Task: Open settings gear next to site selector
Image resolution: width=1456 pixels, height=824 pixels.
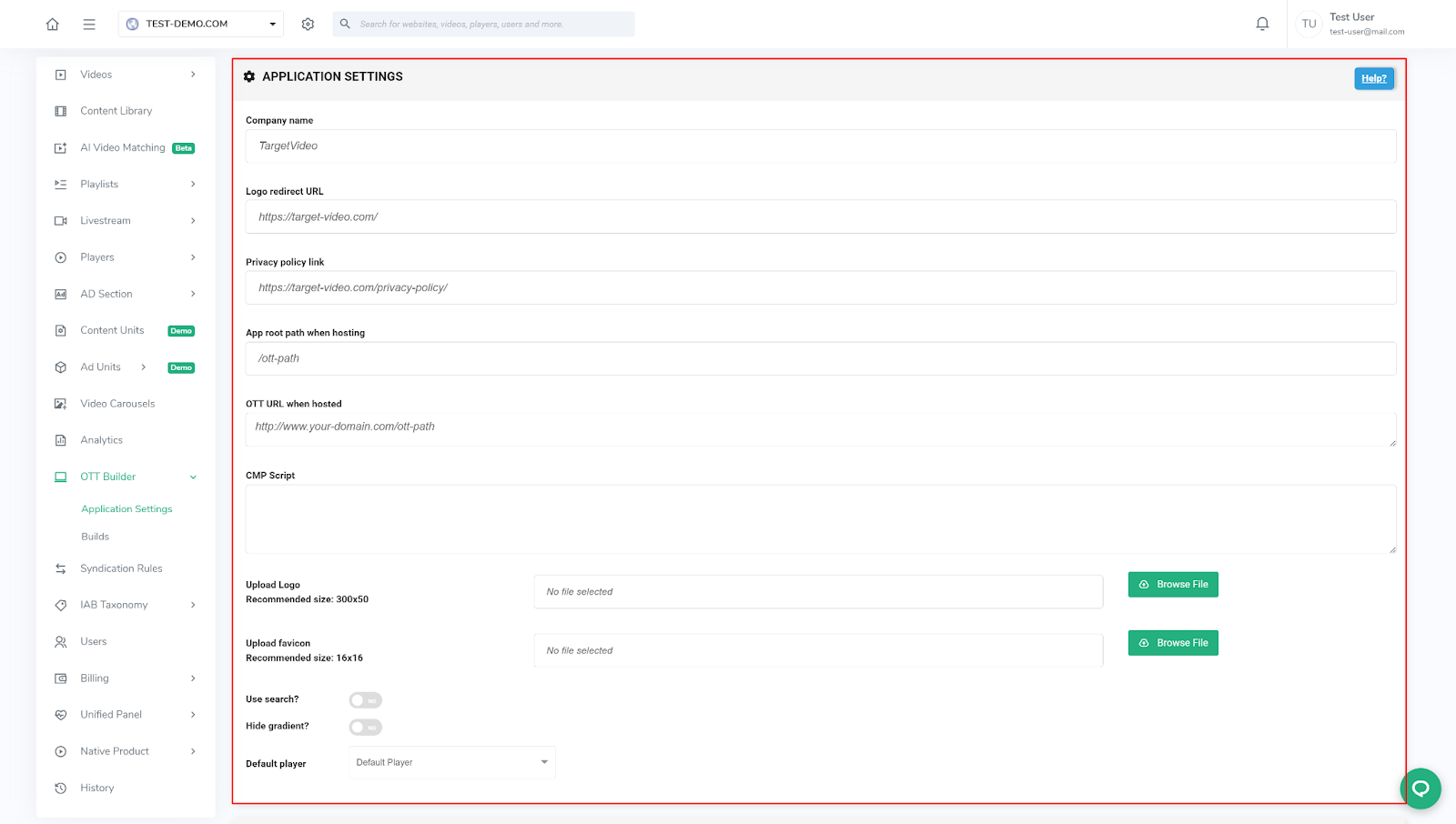Action: click(x=308, y=25)
